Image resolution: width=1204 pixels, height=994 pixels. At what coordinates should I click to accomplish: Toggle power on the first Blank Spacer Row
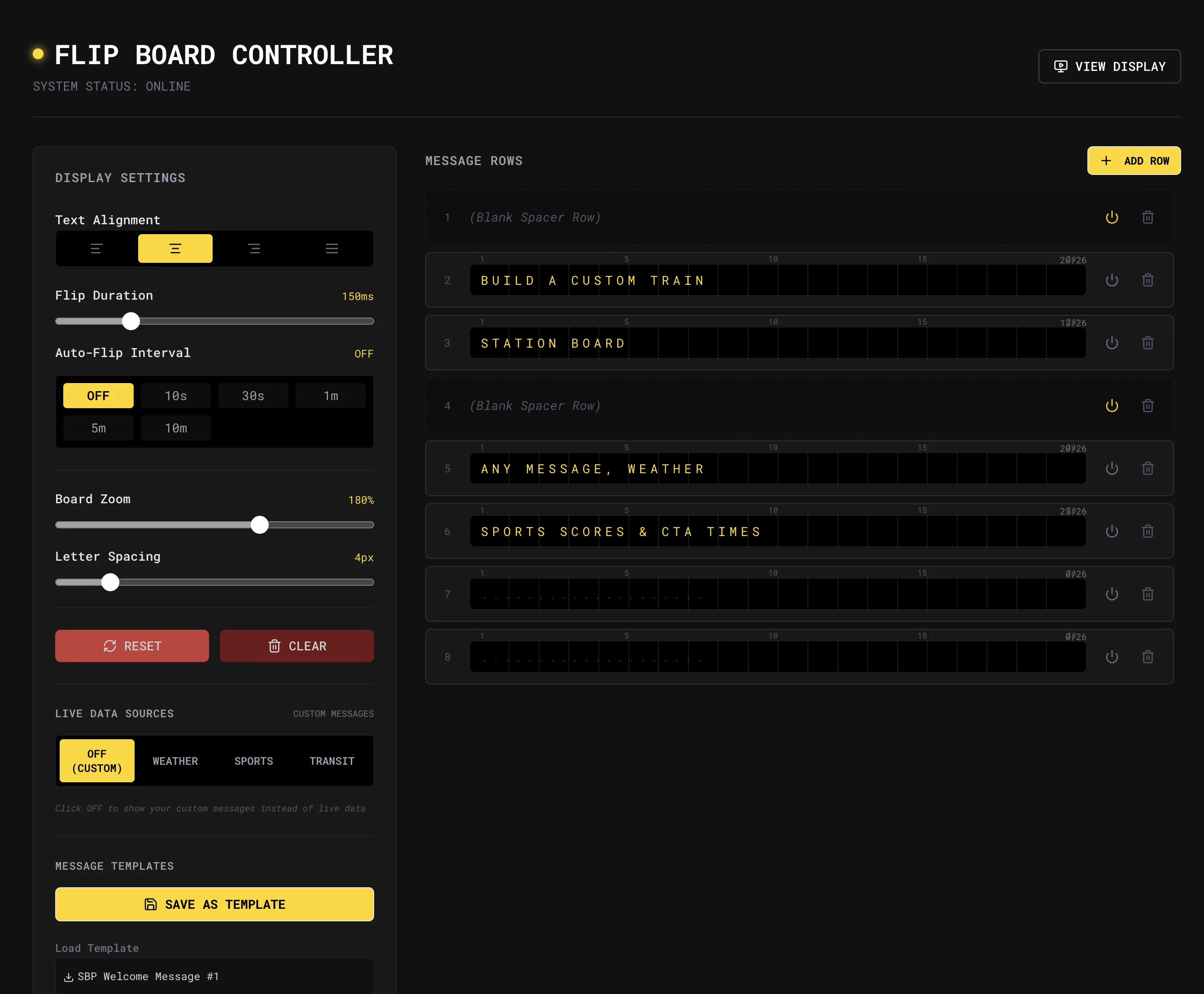coord(1112,217)
